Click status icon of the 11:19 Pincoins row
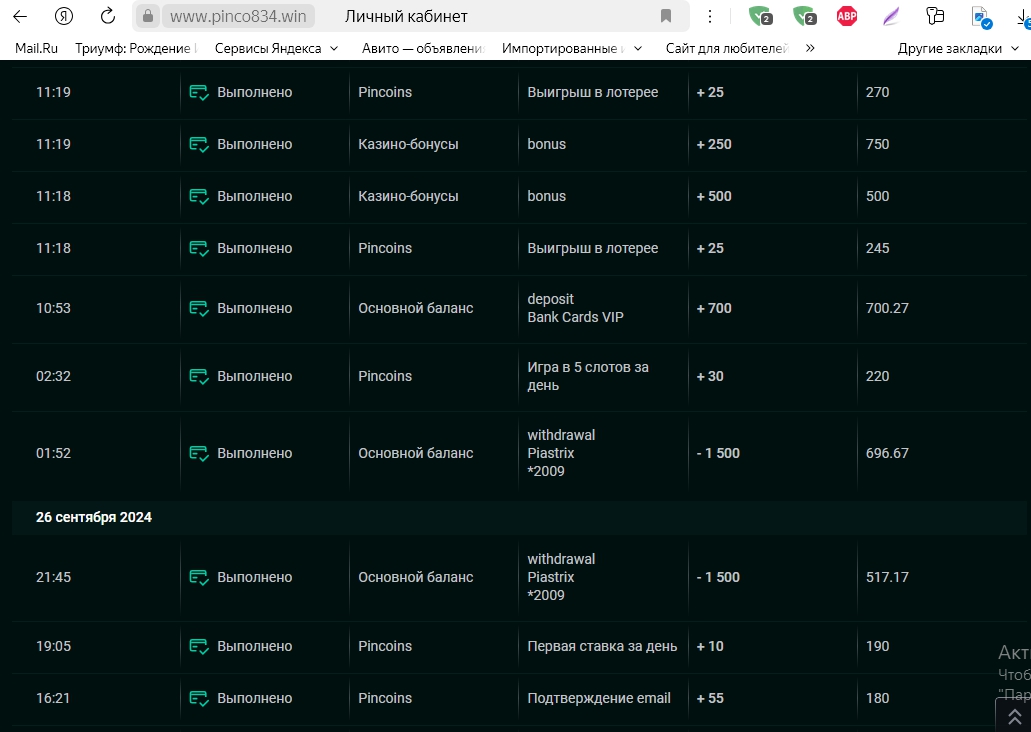This screenshot has height=732, width=1031. (x=199, y=93)
